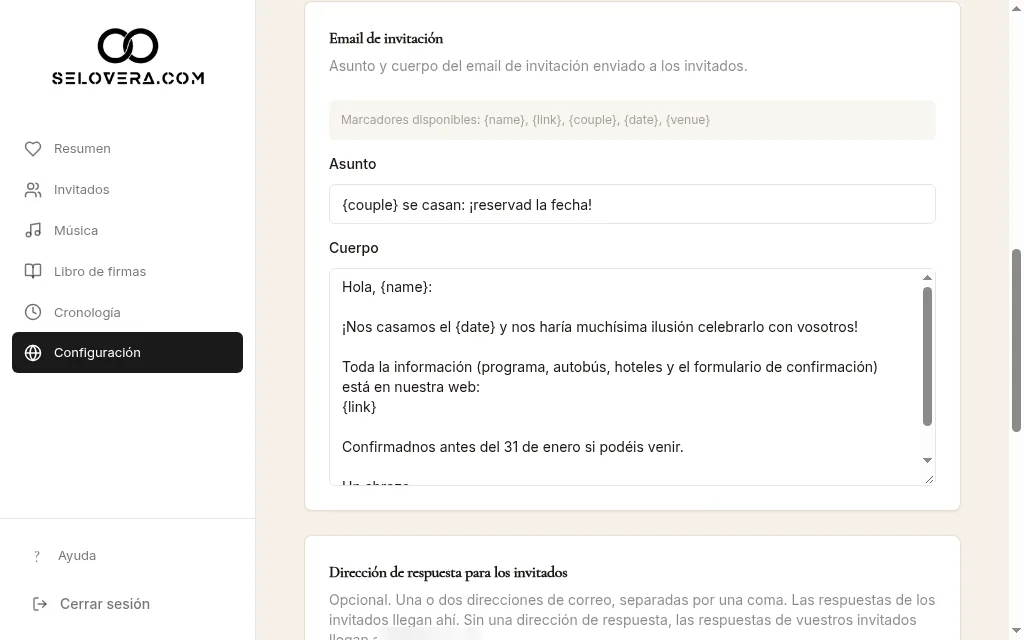Click the 'Toda la información' paragraph in body
The image size is (1024, 640).
click(x=609, y=377)
